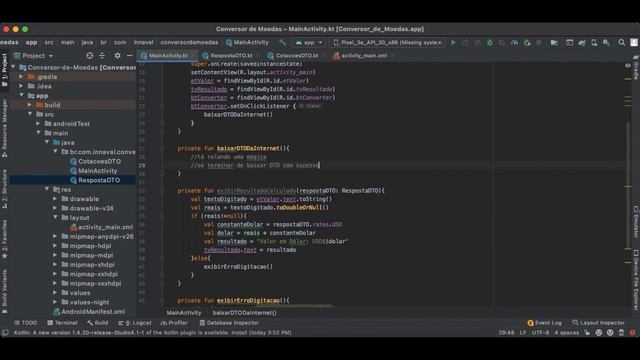Open the Logcat tool window
This screenshot has height=360, width=640.
point(135,323)
